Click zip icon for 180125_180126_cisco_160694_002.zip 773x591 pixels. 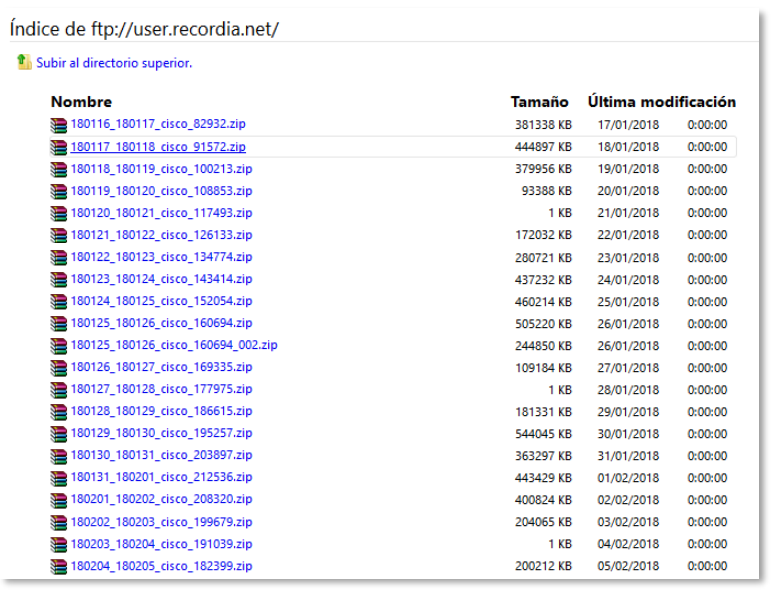58,346
